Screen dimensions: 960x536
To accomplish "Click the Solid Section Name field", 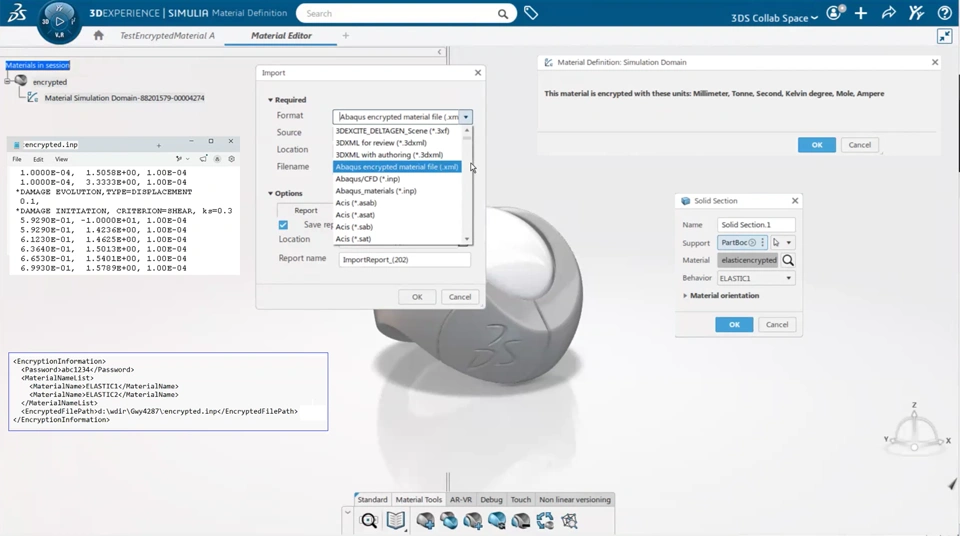I will [756, 225].
